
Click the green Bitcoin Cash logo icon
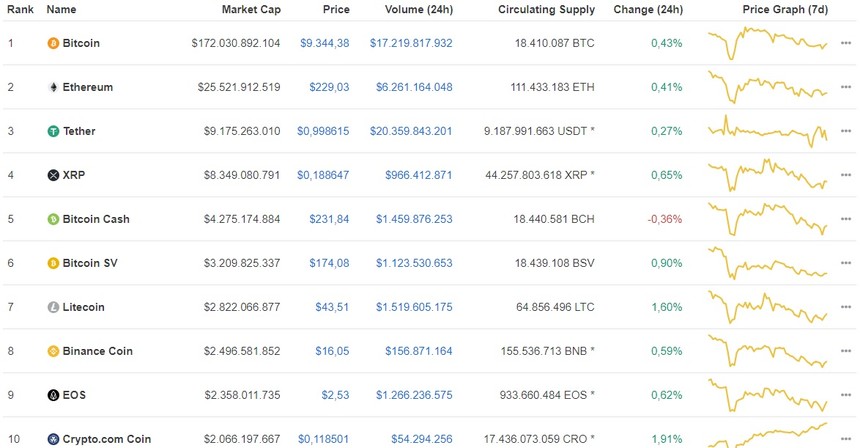pyautogui.click(x=53, y=219)
